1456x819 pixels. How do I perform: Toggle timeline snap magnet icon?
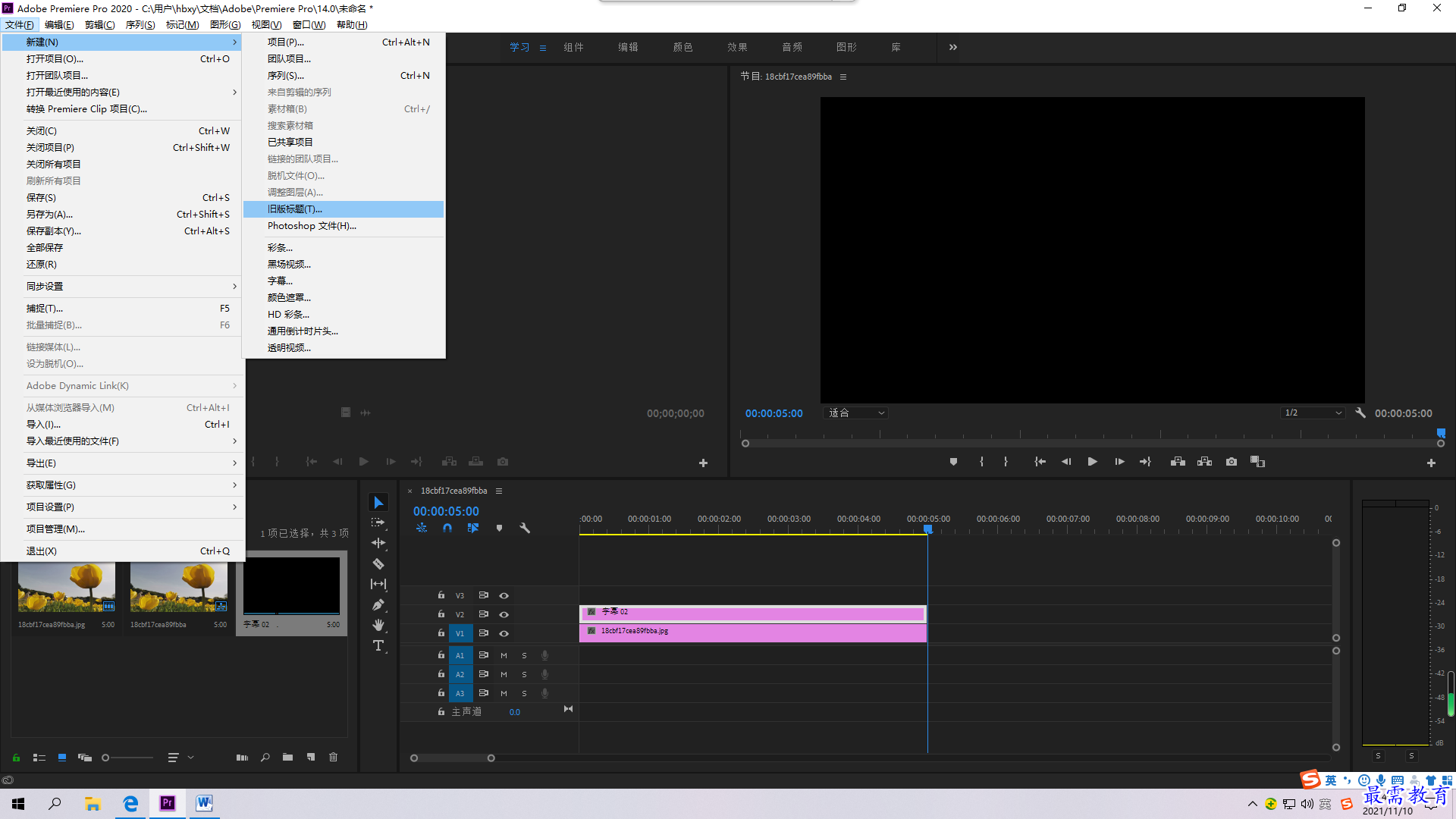(447, 528)
